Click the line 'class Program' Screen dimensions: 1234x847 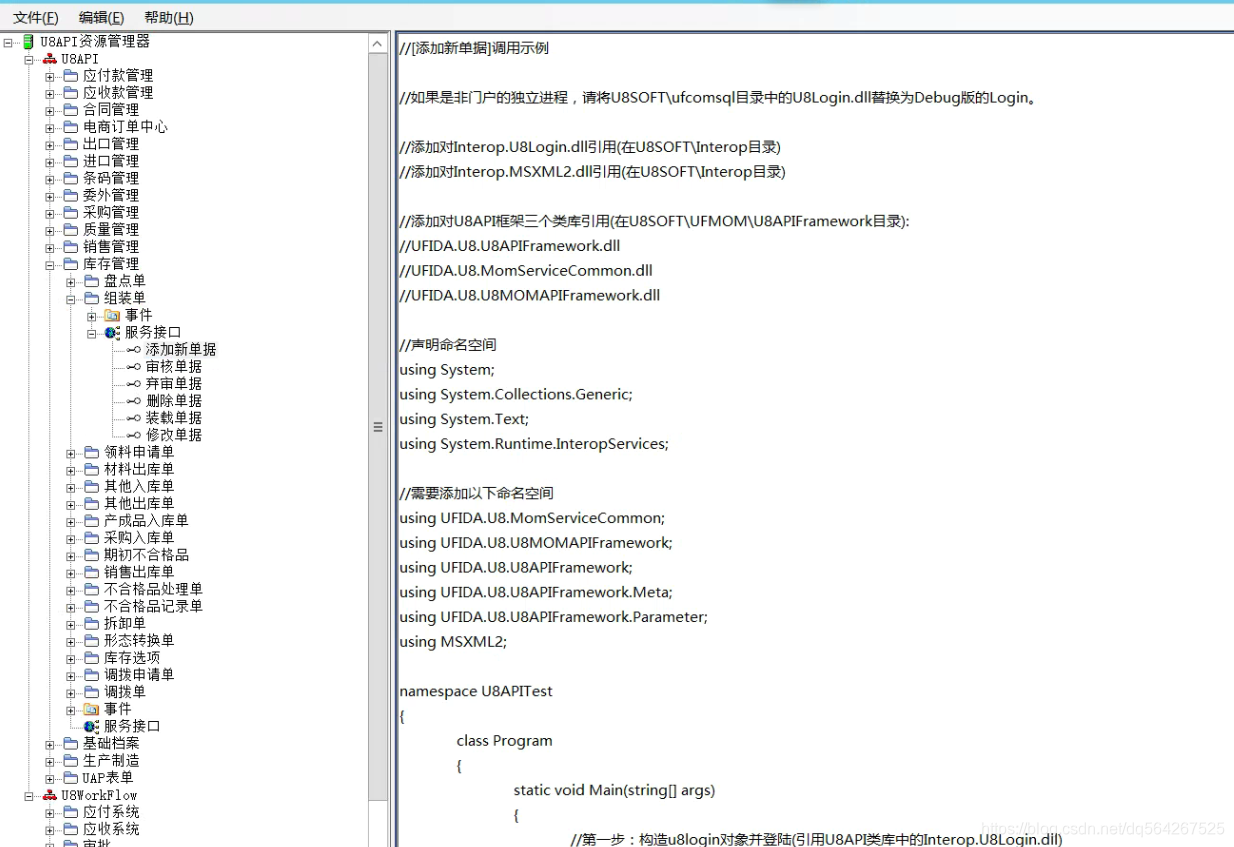[505, 741]
